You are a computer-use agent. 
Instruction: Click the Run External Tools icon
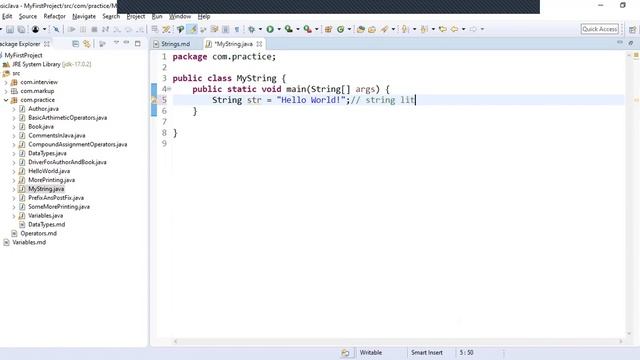(x=307, y=29)
